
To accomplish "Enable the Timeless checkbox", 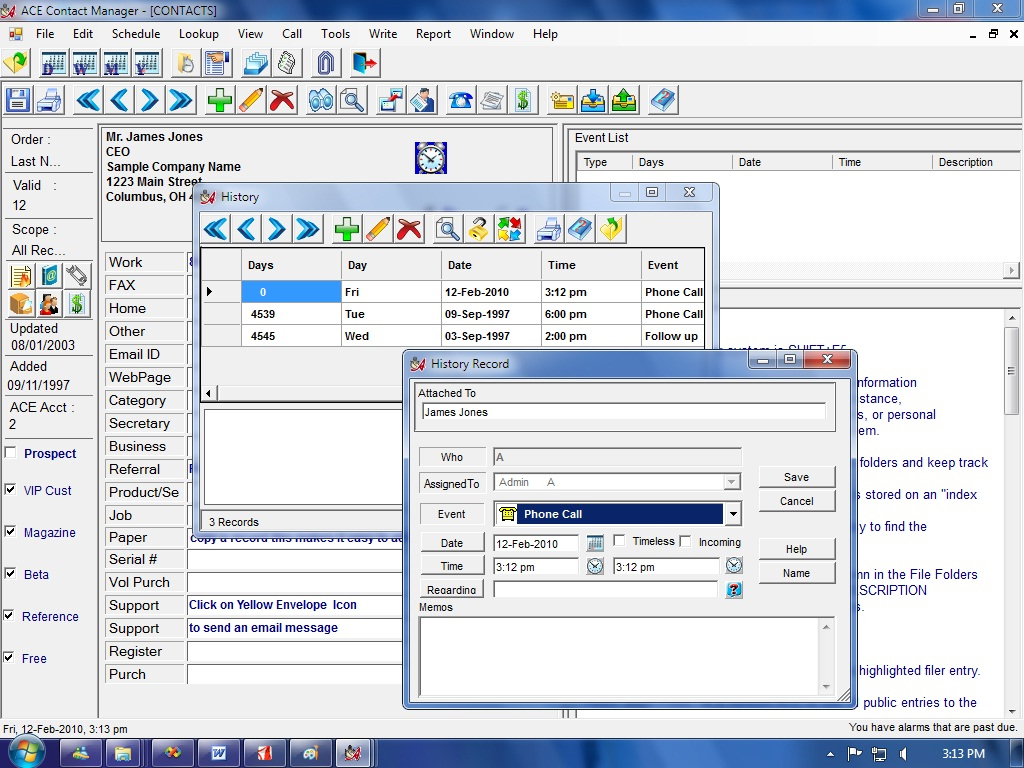I will click(619, 541).
